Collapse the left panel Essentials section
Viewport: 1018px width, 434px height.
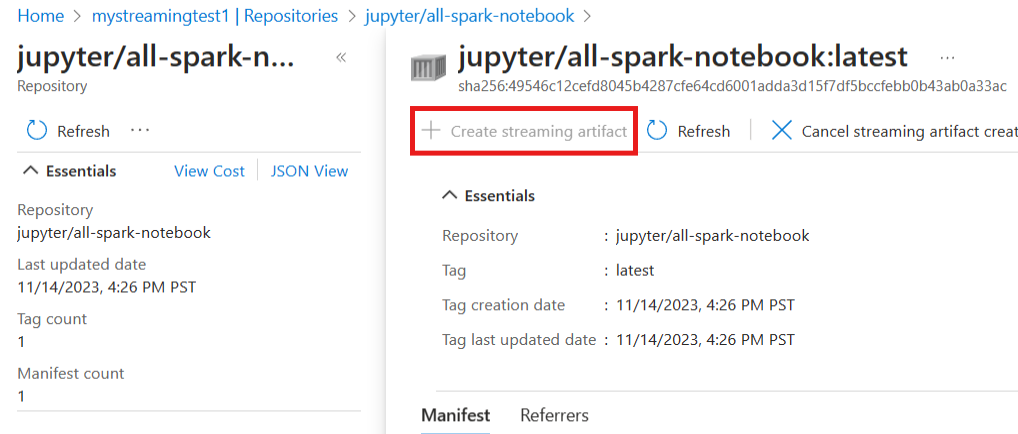point(31,171)
